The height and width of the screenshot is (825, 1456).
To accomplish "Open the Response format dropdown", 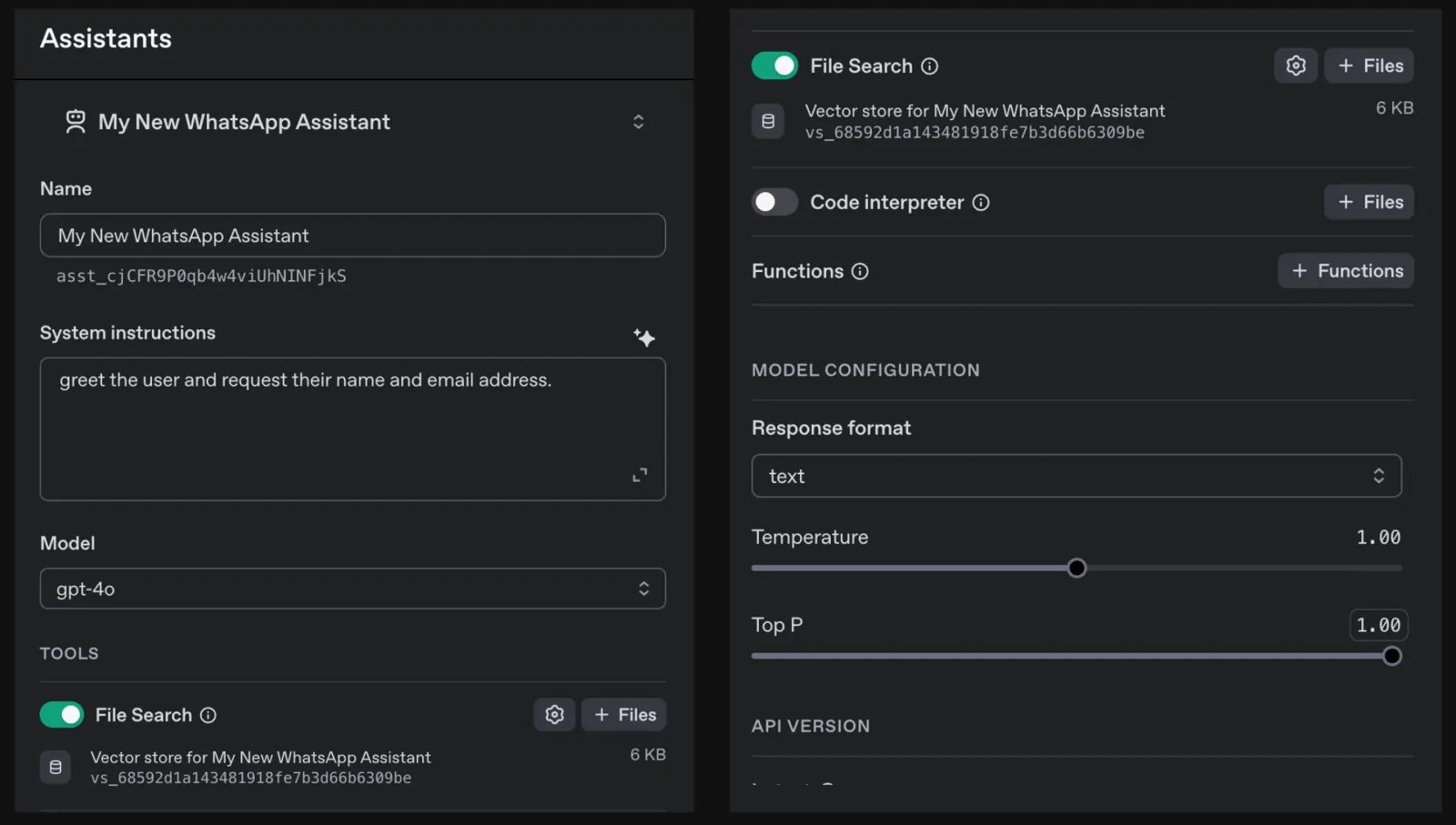I will 1077,476.
